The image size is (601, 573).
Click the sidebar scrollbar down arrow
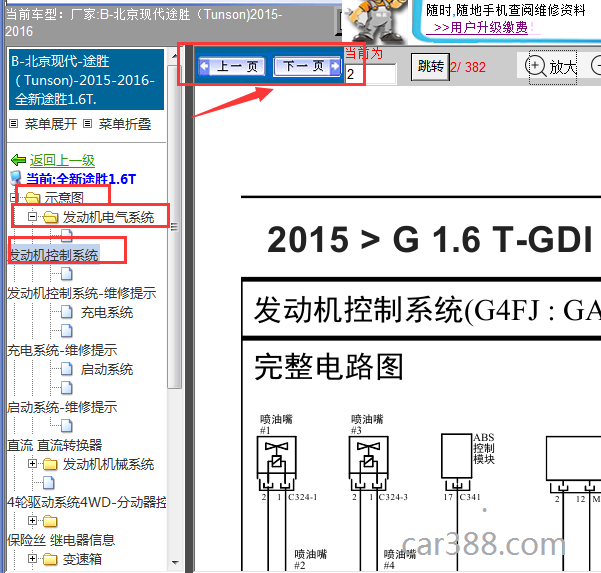tap(175, 563)
